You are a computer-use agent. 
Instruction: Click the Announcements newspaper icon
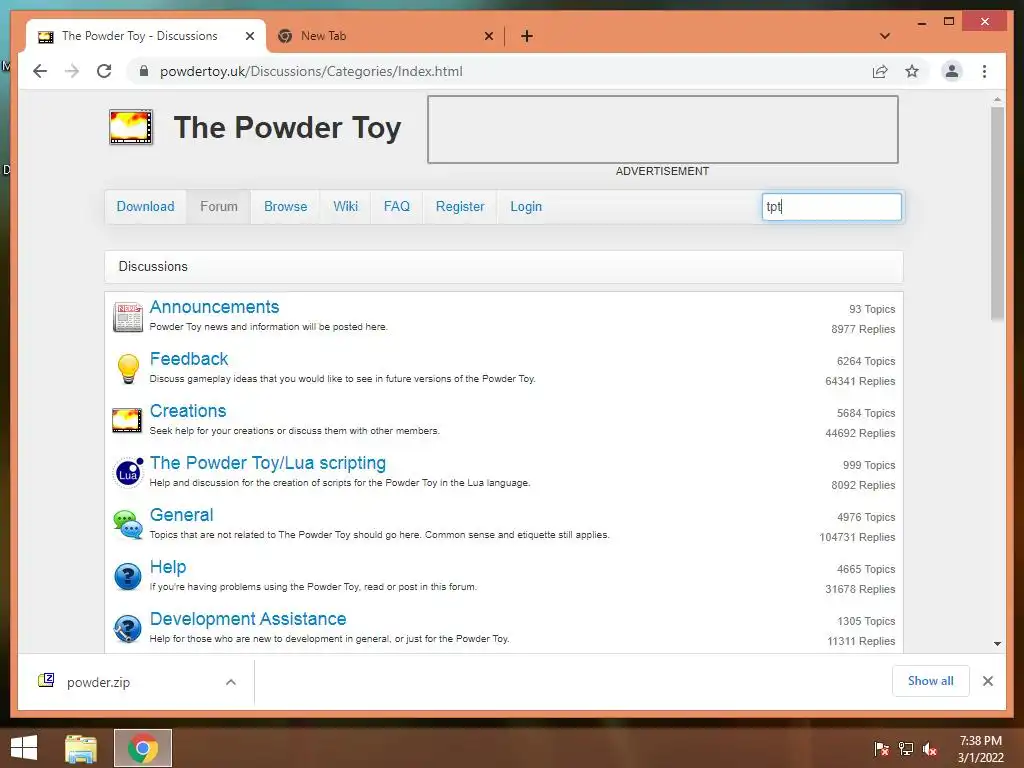click(128, 317)
